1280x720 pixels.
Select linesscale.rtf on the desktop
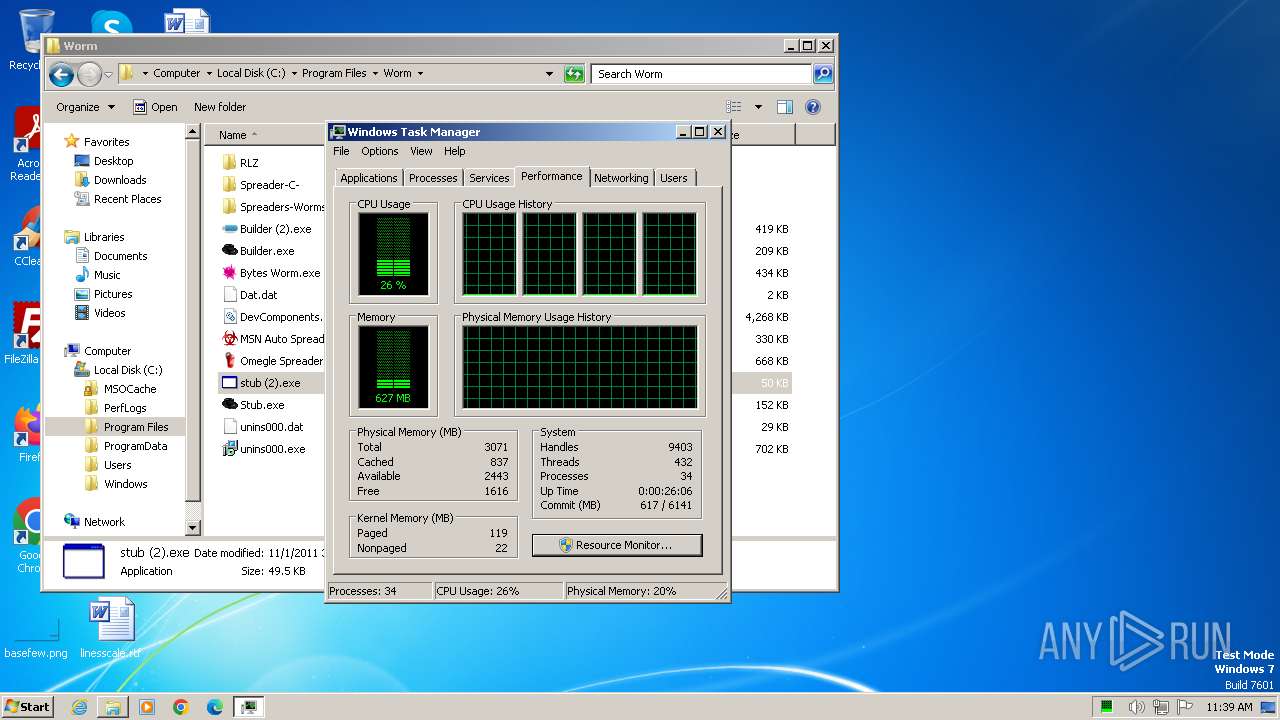point(110,629)
